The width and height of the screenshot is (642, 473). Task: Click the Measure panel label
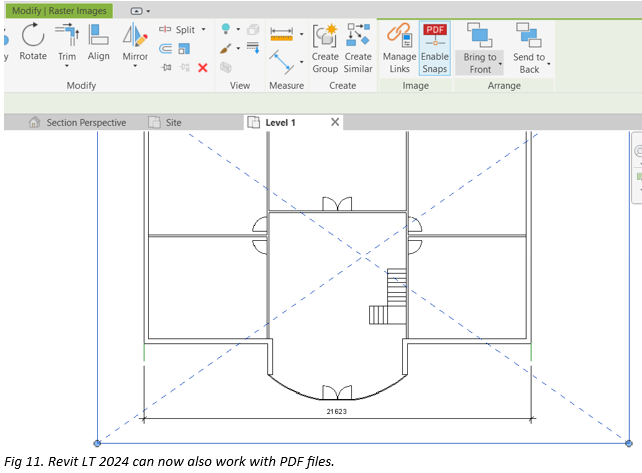pyautogui.click(x=287, y=86)
